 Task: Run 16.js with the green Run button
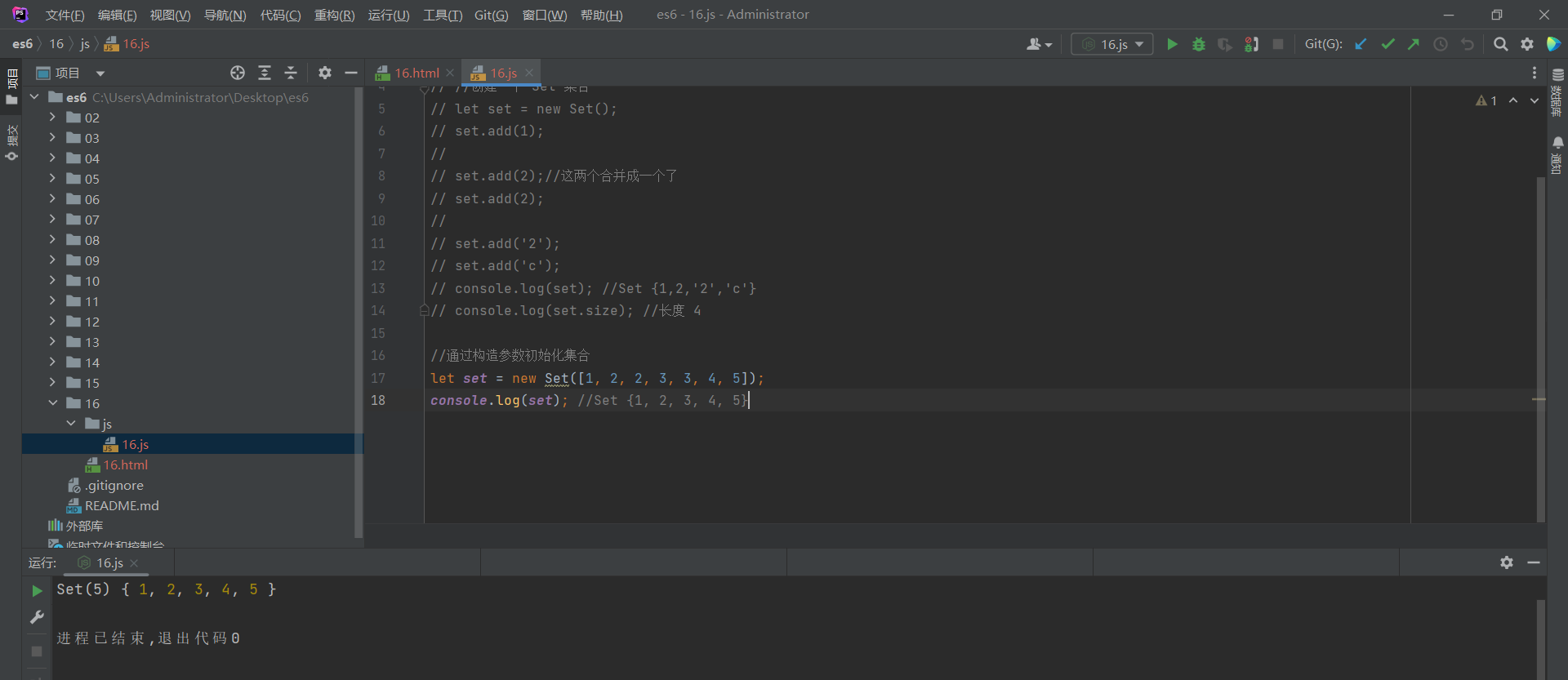click(1172, 44)
